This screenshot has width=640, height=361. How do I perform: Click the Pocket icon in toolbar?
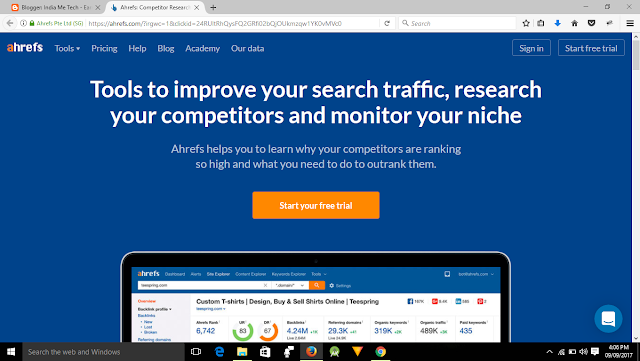(591, 23)
